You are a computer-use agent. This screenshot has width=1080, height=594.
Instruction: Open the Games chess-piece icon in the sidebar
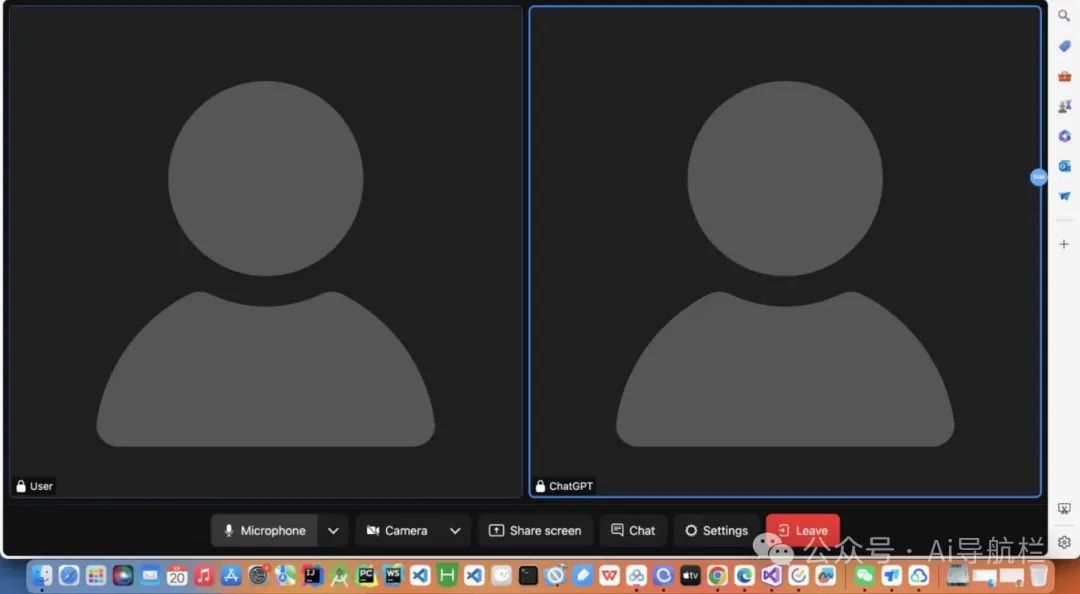pyautogui.click(x=1064, y=106)
